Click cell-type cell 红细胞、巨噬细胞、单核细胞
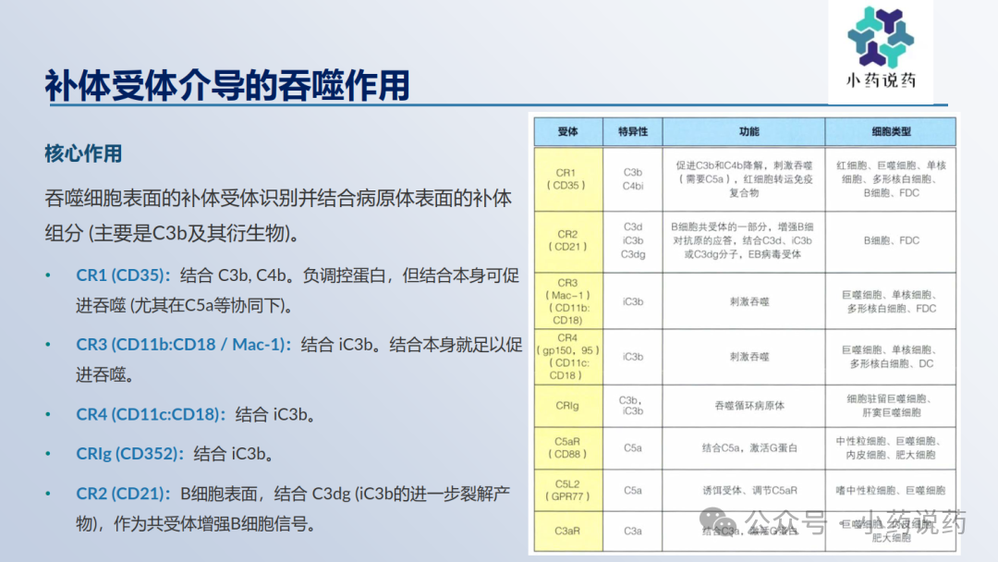Screen dimensions: 998x562 click(891, 179)
